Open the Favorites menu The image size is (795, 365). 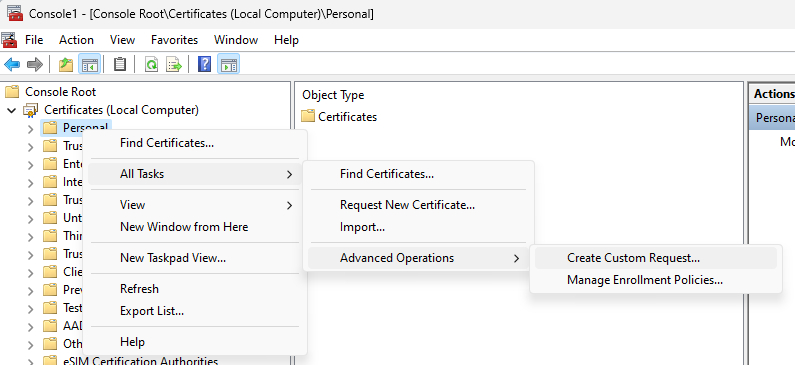point(174,40)
